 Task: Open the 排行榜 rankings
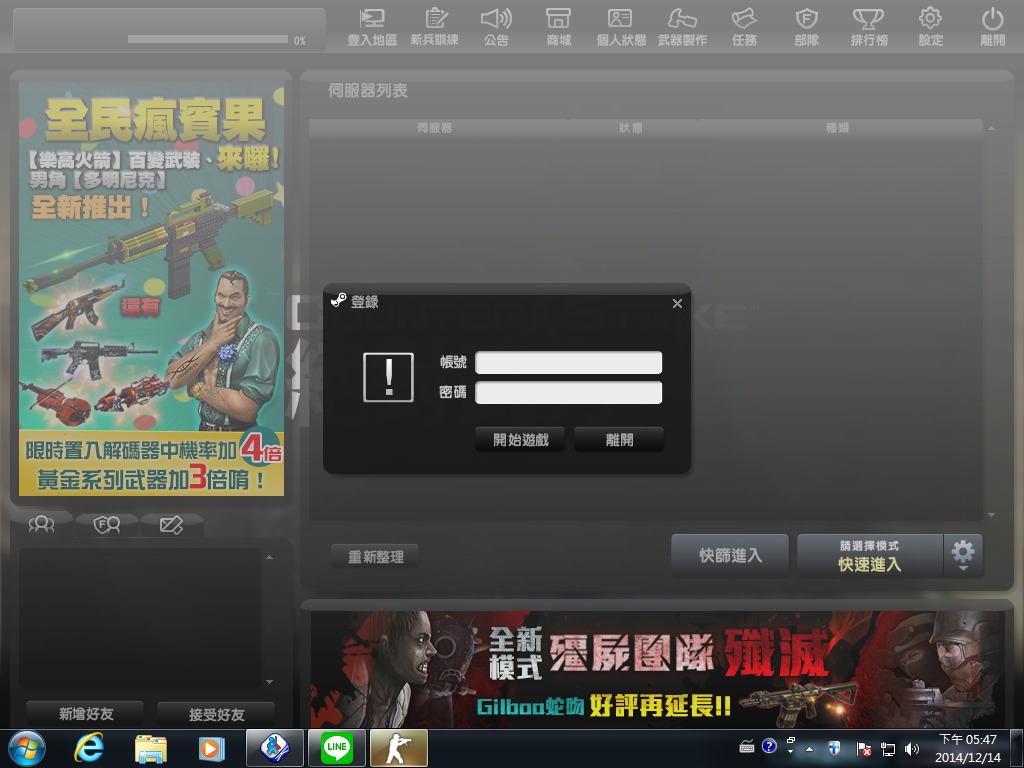pyautogui.click(x=869, y=27)
